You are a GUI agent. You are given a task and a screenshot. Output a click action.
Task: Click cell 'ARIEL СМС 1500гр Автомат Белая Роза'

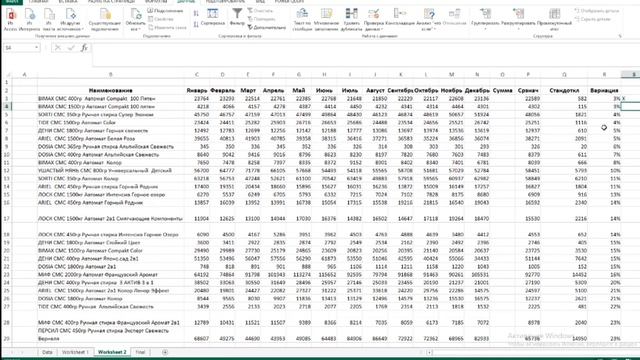click(111, 138)
